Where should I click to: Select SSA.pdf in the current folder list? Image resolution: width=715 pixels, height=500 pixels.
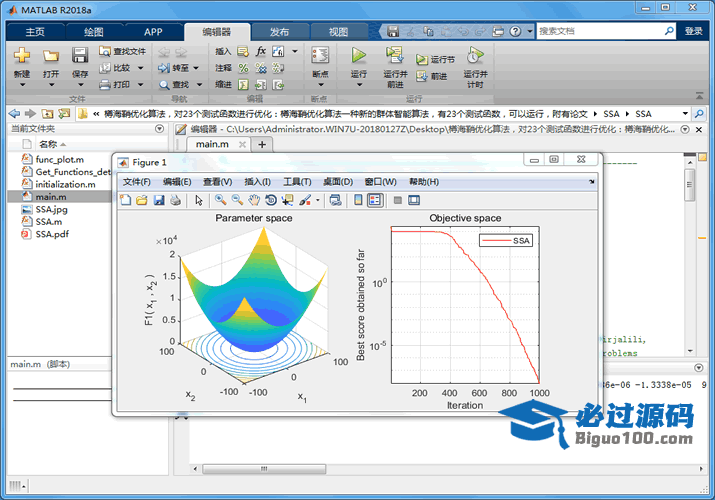[52, 234]
